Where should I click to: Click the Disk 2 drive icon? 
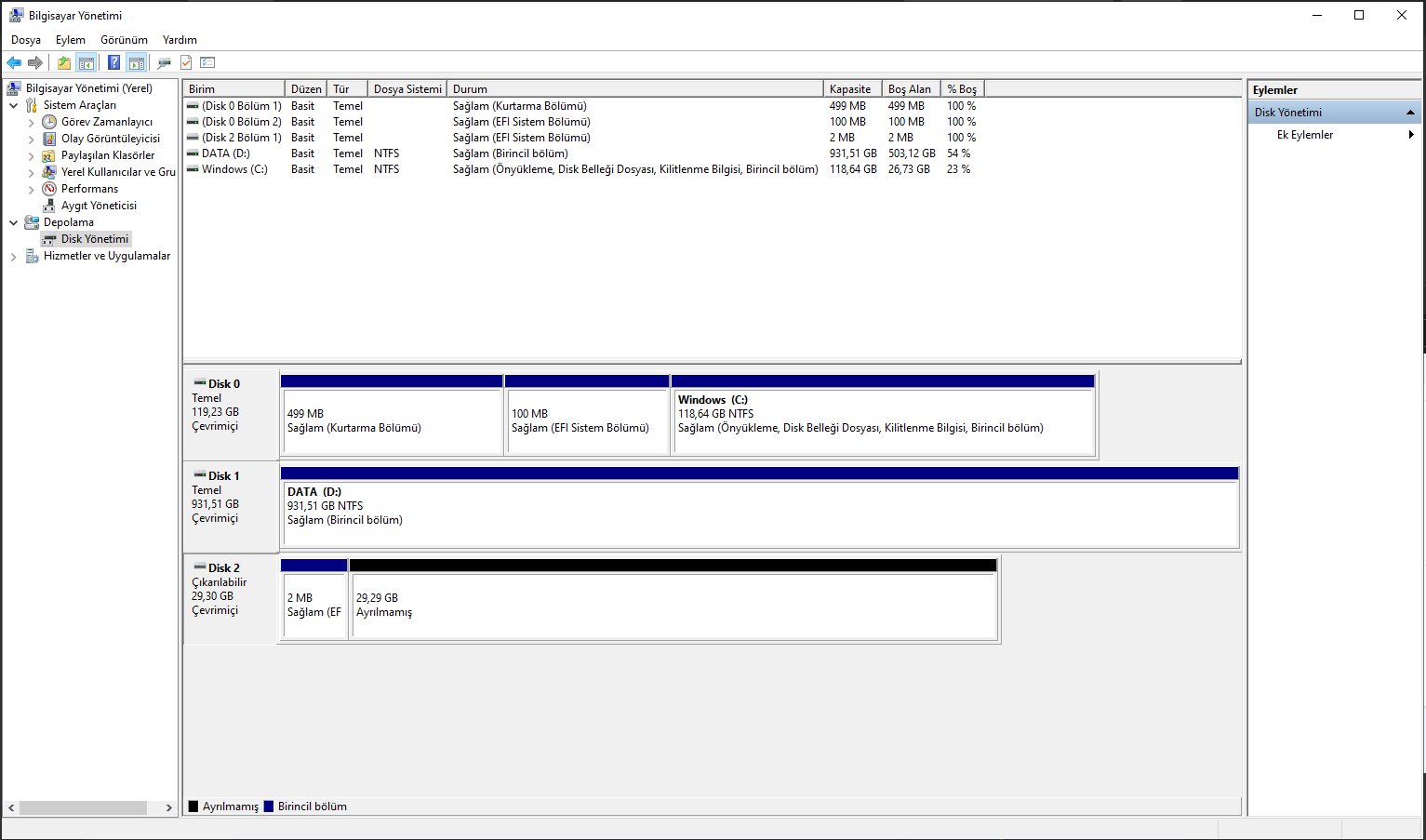coord(199,567)
